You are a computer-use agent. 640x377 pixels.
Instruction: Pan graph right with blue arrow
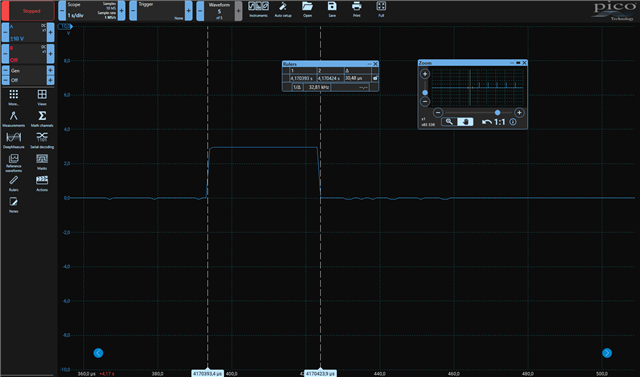[607, 353]
